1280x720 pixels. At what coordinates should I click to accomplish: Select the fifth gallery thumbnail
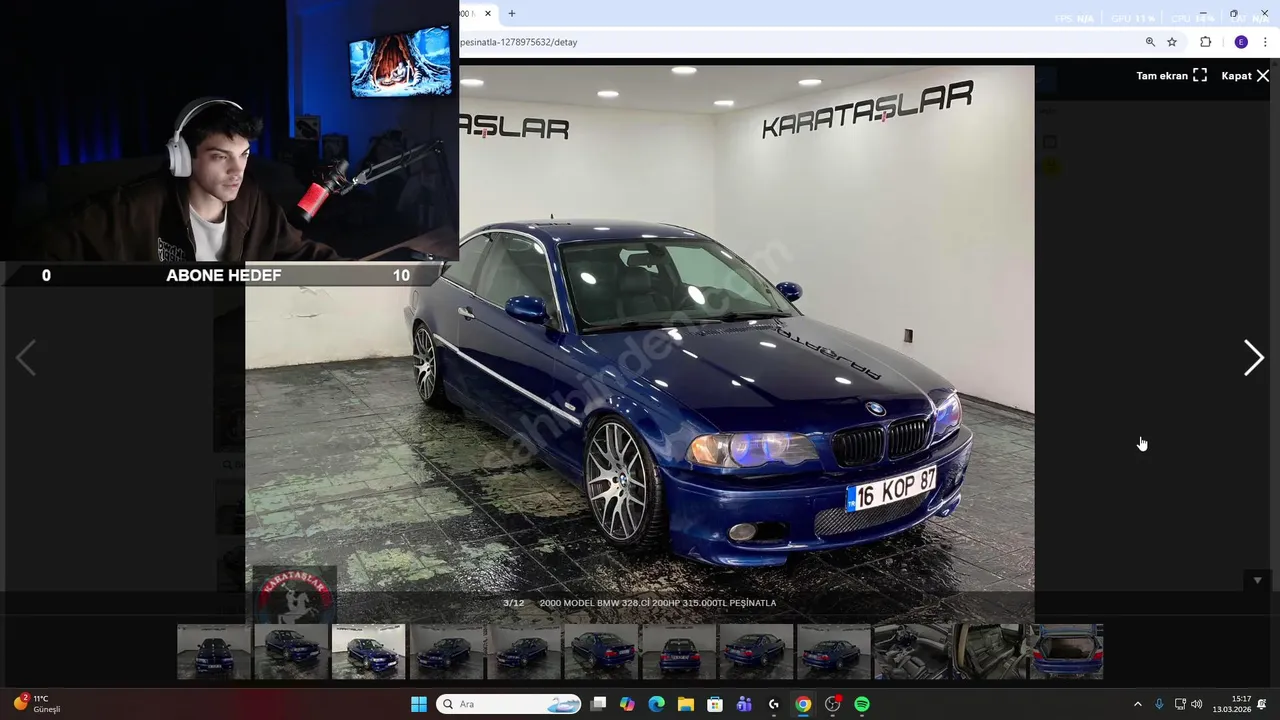click(x=524, y=652)
